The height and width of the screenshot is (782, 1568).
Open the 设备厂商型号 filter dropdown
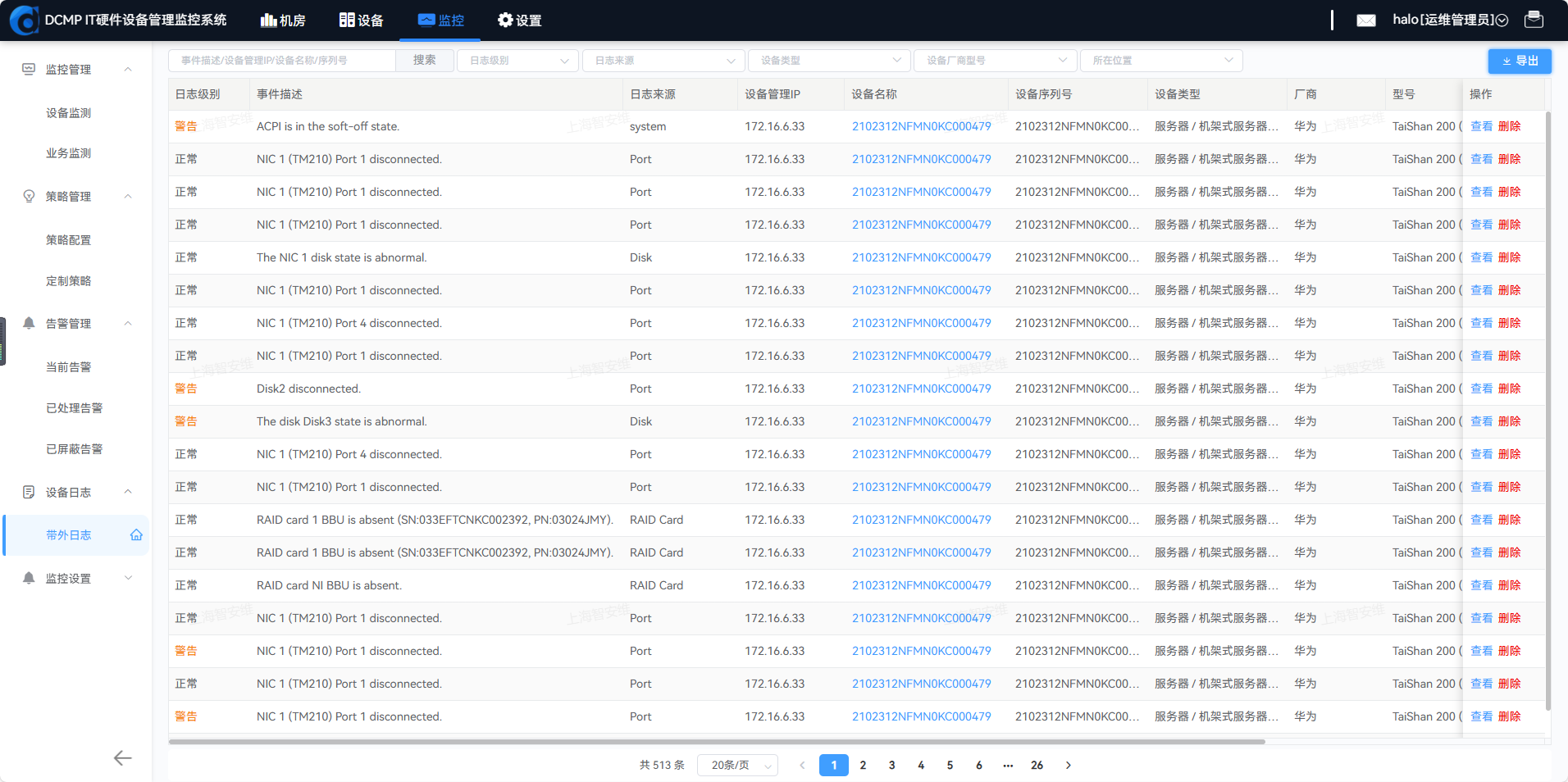[995, 61]
